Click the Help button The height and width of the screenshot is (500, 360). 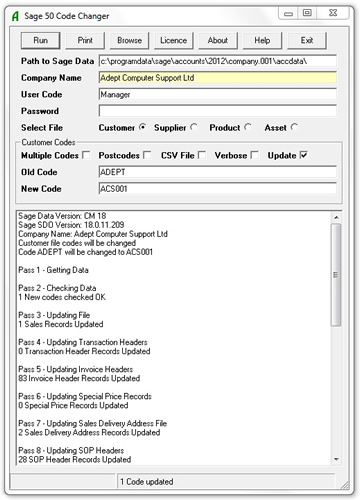pos(262,40)
